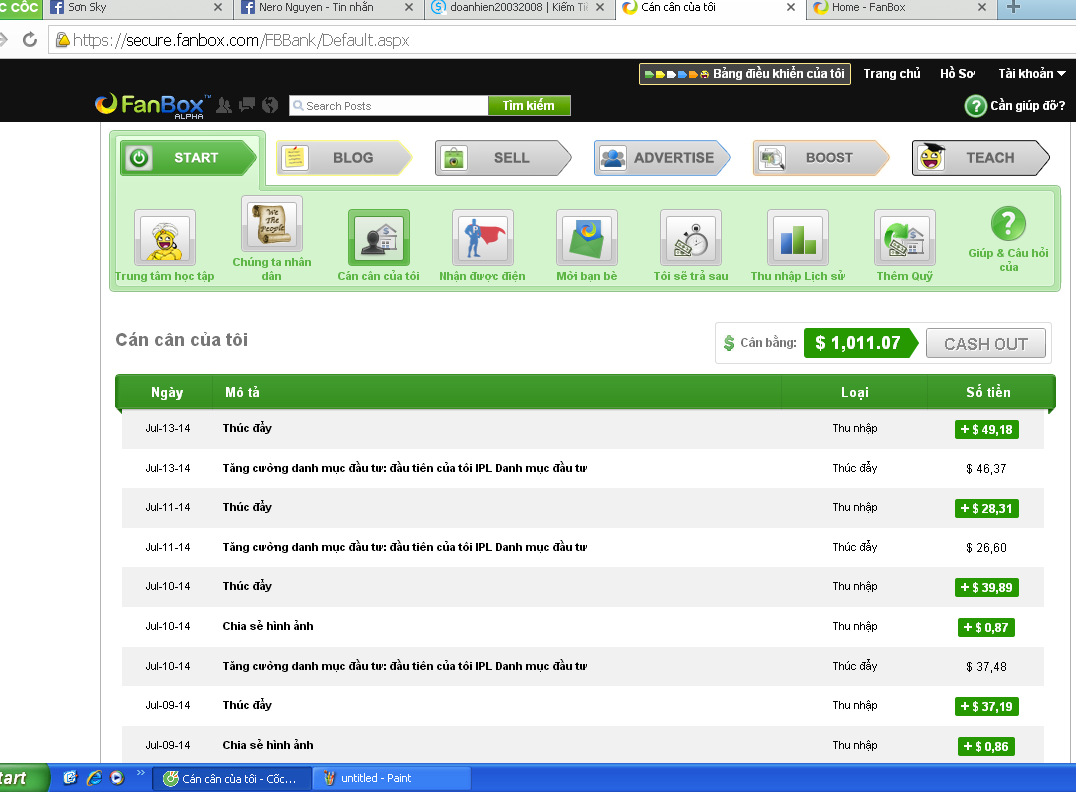The image size is (1076, 792).
Task: Select the Cán cân của tôi bank icon
Action: click(x=379, y=237)
